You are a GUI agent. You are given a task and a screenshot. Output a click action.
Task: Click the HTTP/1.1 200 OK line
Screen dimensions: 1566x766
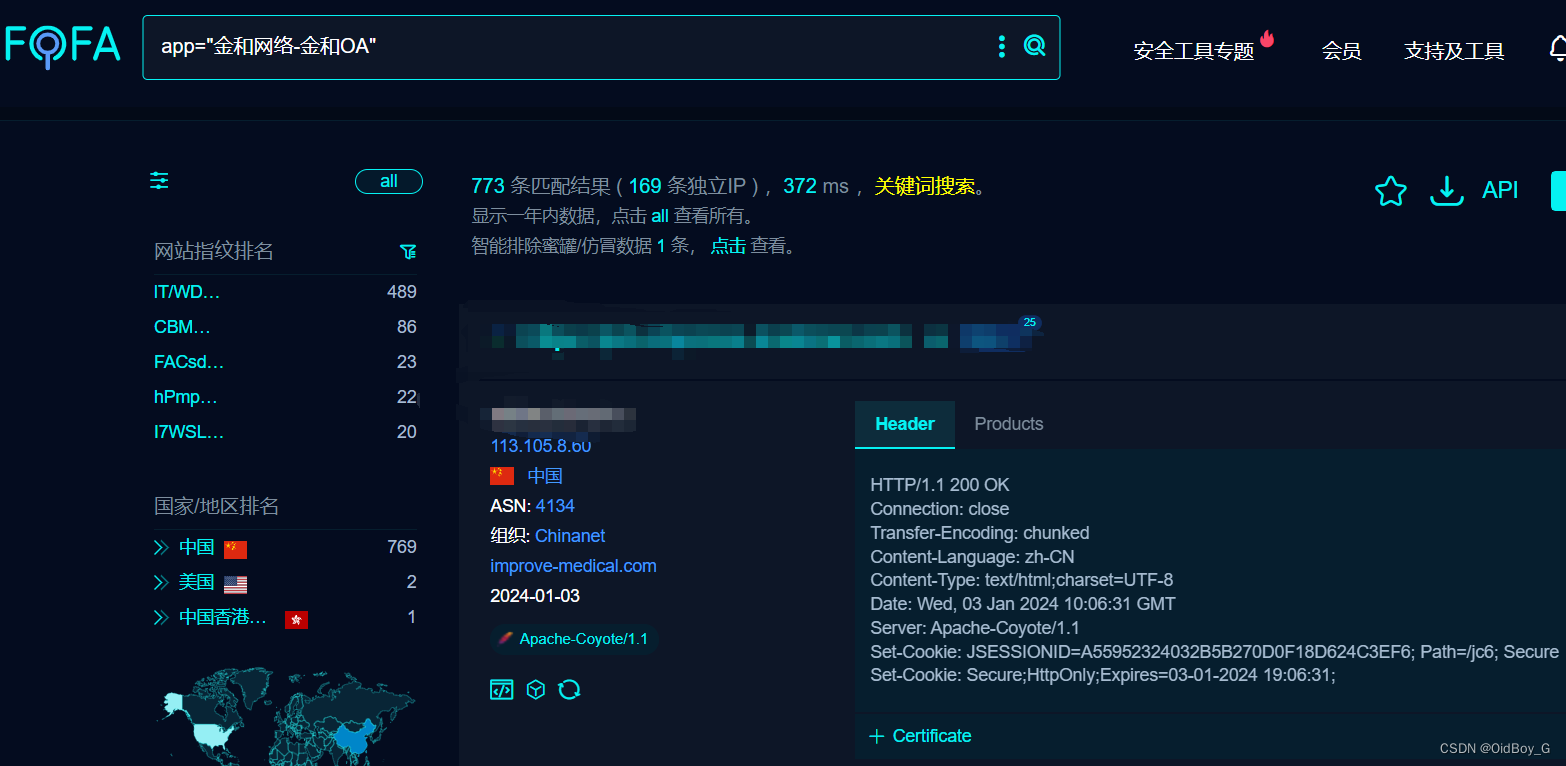940,485
